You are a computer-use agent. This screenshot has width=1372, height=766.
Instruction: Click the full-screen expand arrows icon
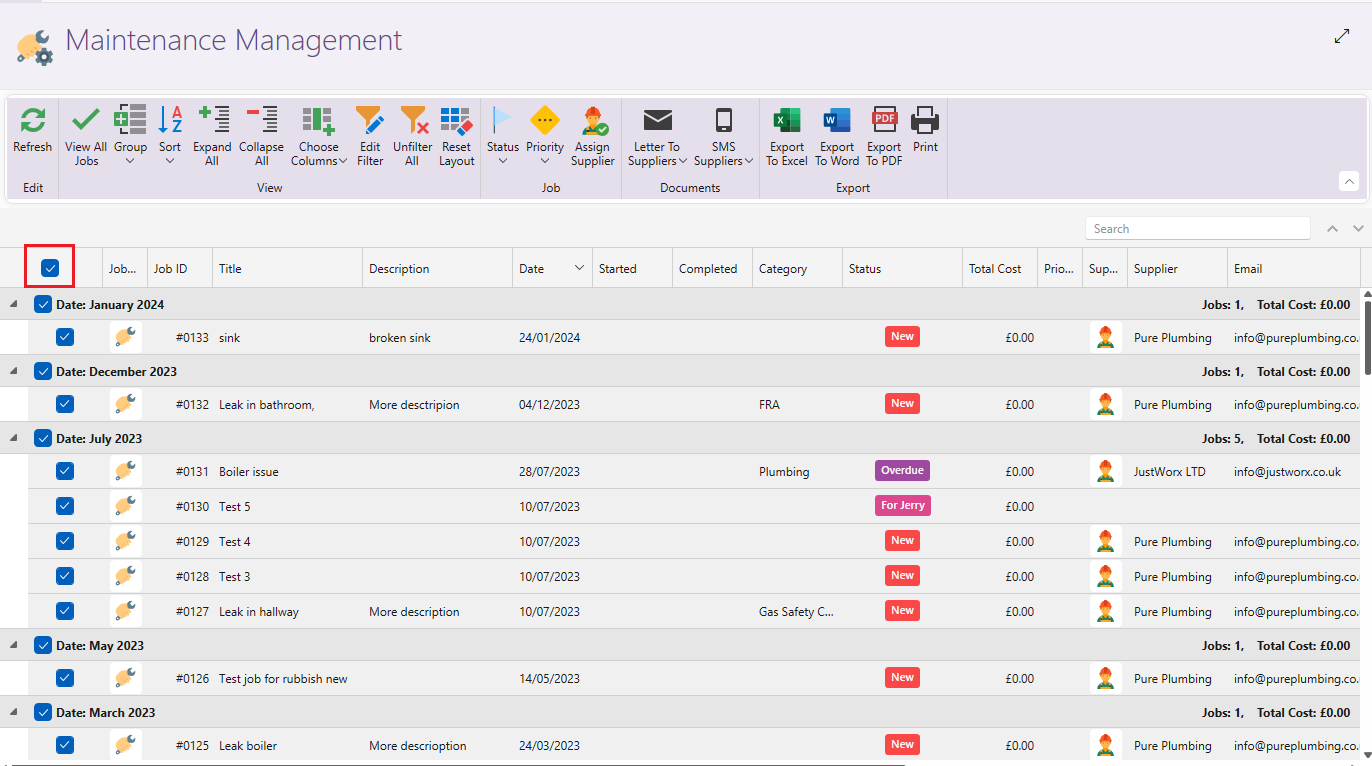click(1342, 36)
